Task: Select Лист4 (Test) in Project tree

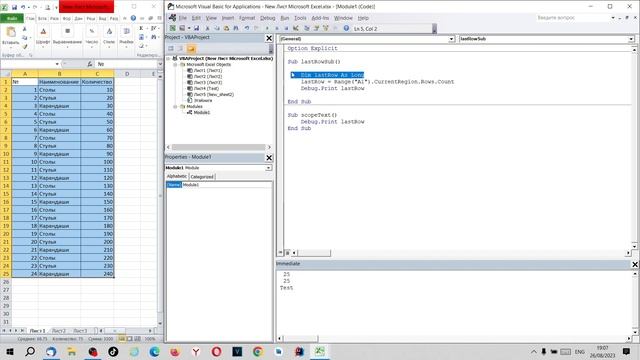Action: pyautogui.click(x=207, y=88)
